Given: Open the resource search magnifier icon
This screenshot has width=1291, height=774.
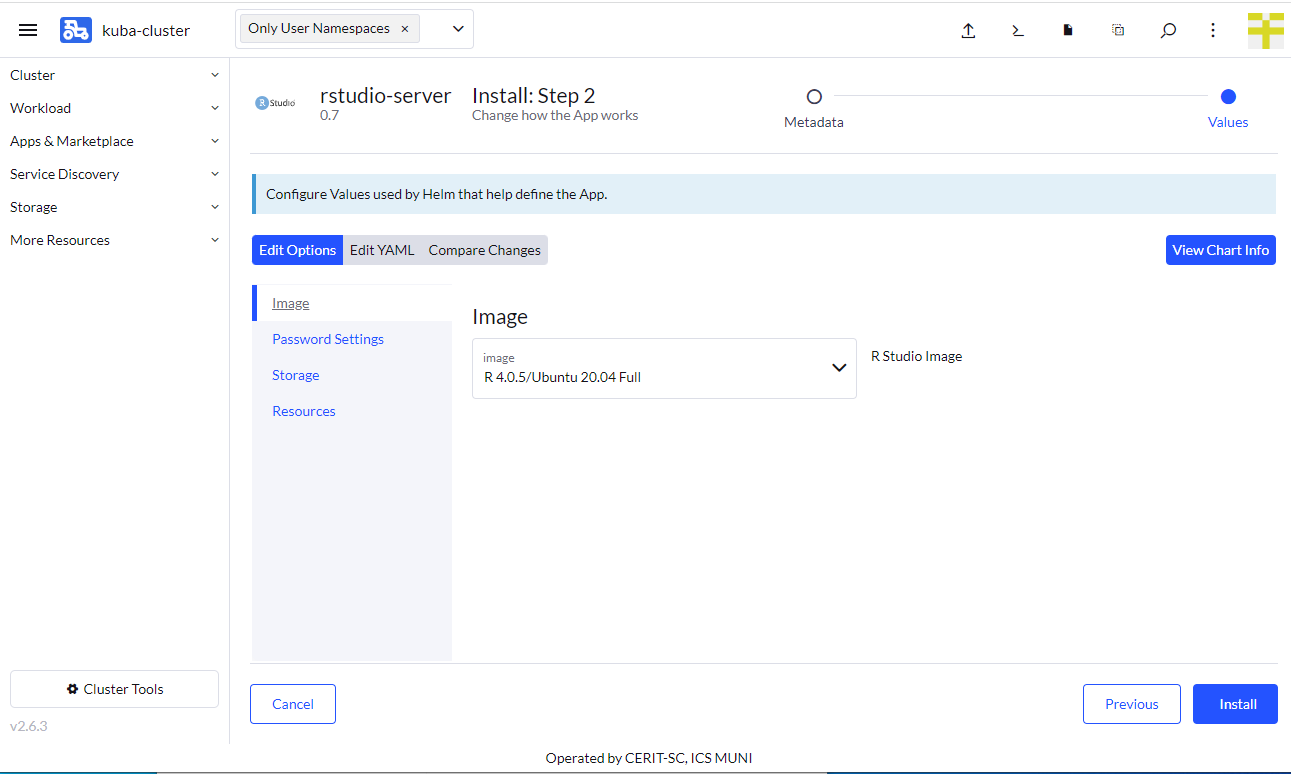Looking at the screenshot, I should [1168, 30].
